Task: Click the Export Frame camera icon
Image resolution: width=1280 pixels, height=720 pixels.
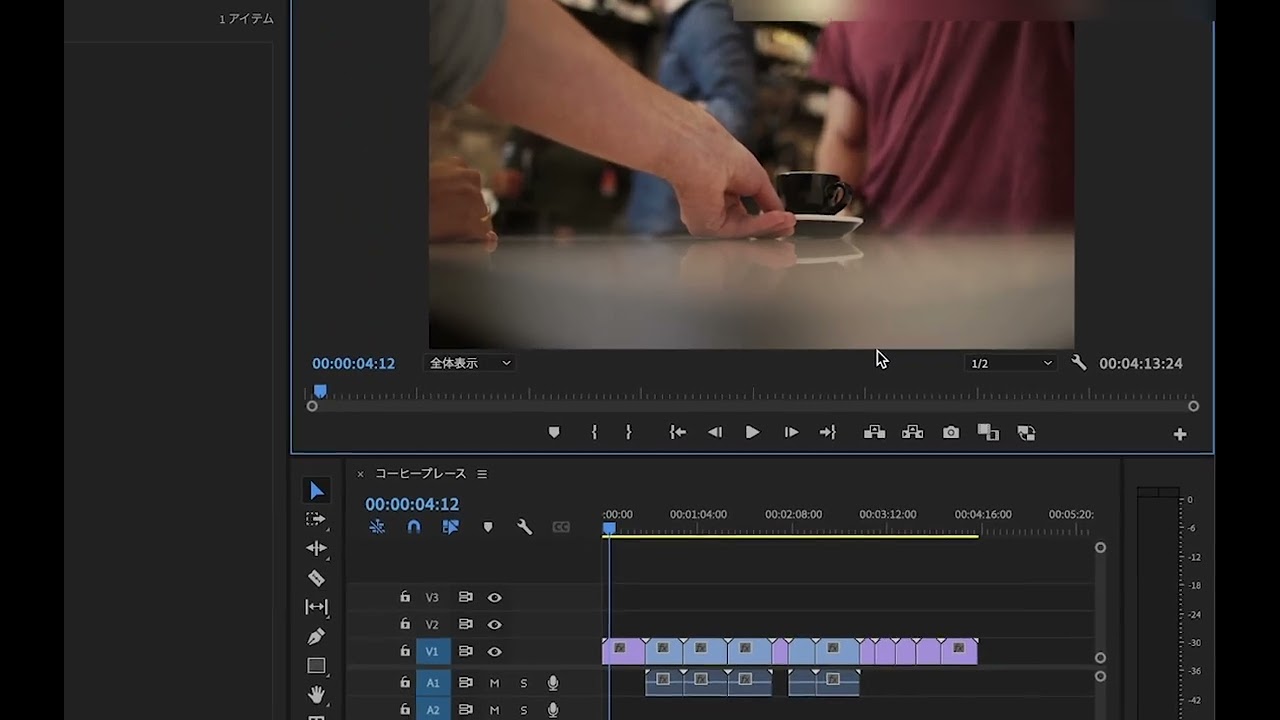Action: coord(950,433)
